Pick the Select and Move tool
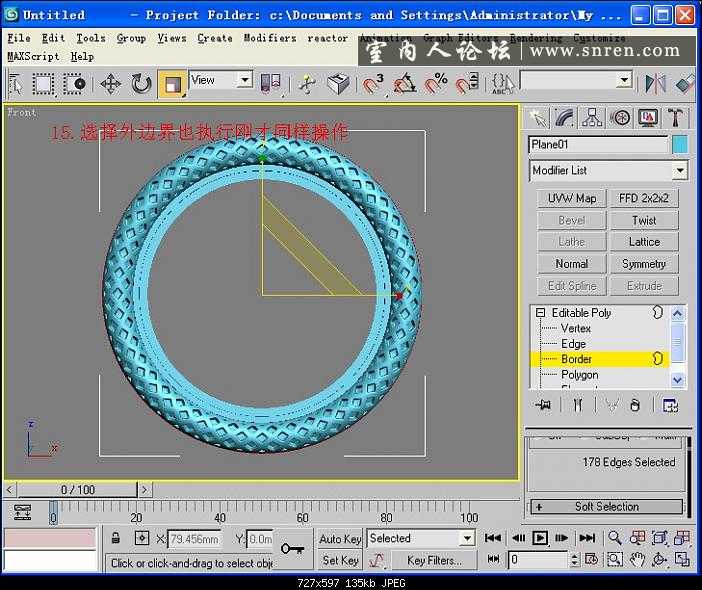Viewport: 702px width, 590px height. [111, 84]
